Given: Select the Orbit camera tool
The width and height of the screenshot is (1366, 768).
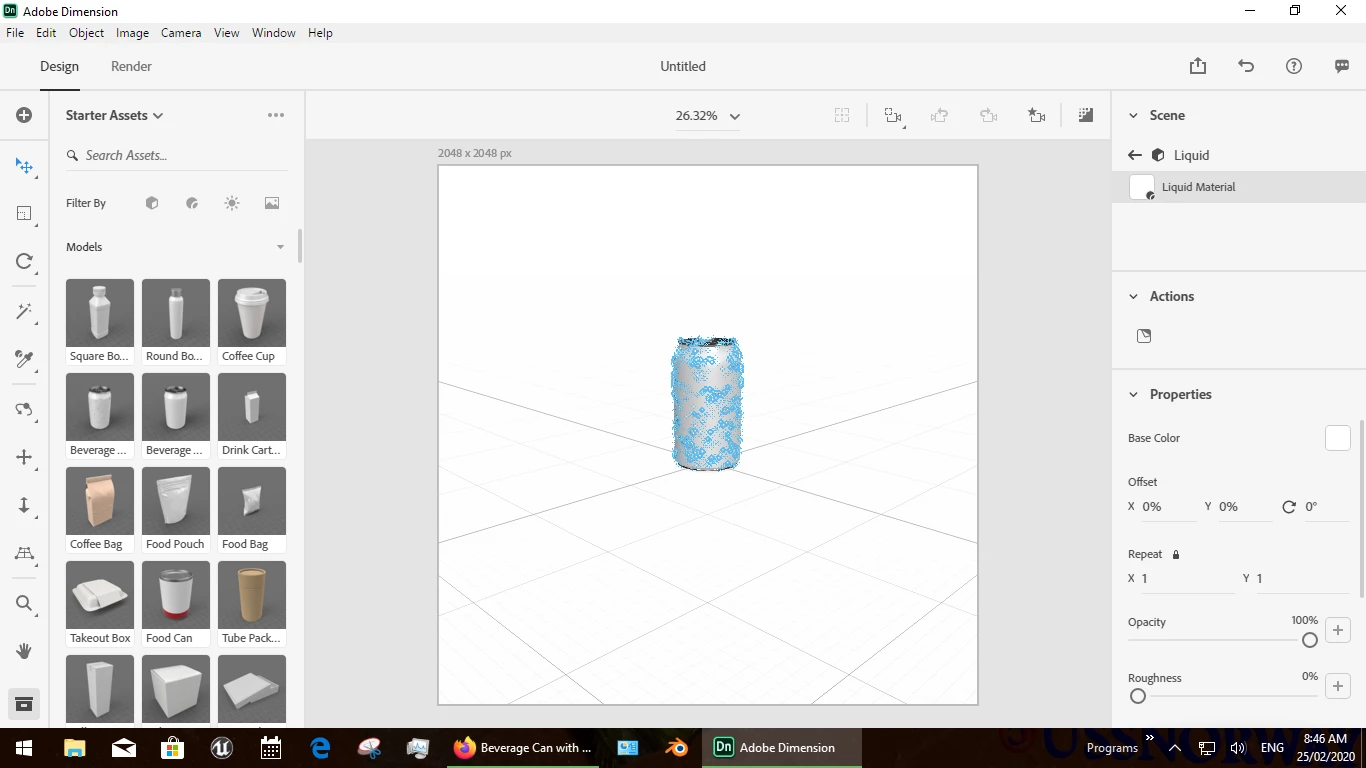Looking at the screenshot, I should click(x=24, y=409).
